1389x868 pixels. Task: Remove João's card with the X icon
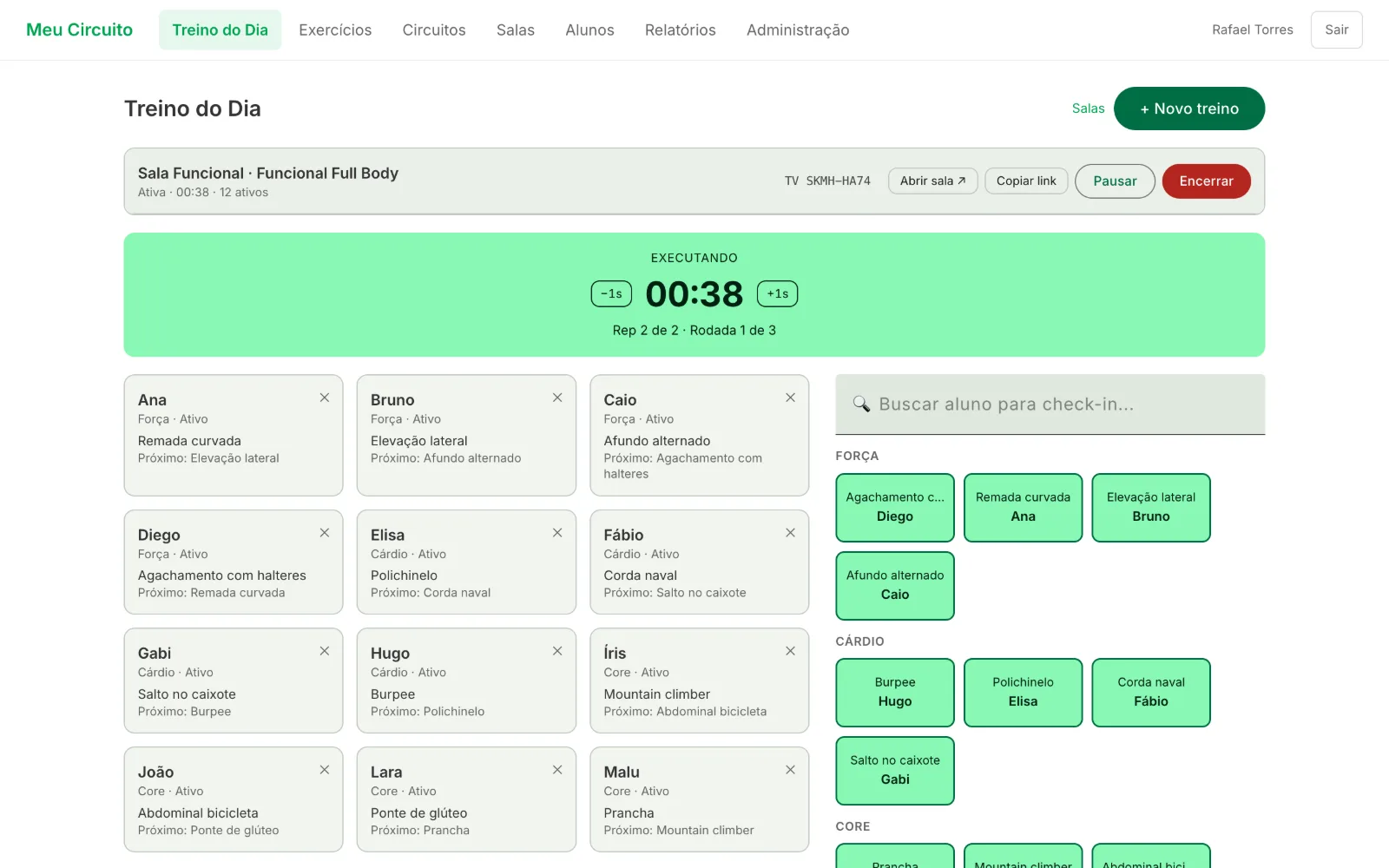tap(325, 770)
